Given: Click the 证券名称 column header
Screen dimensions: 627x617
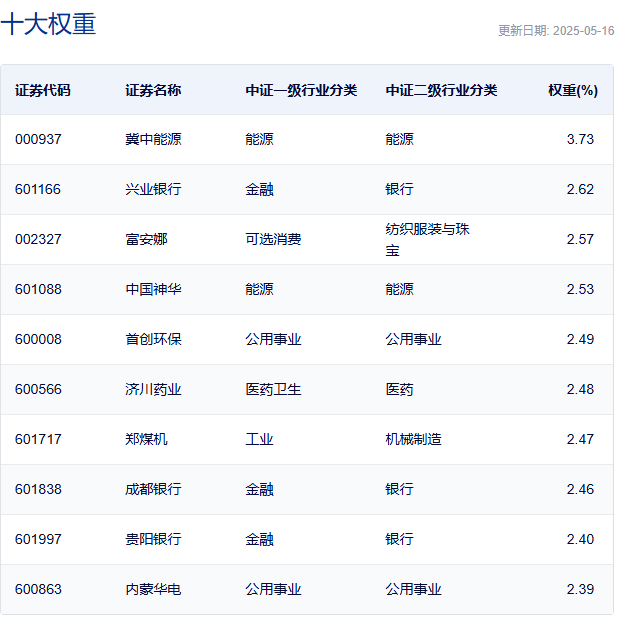Looking at the screenshot, I should [x=153, y=90].
